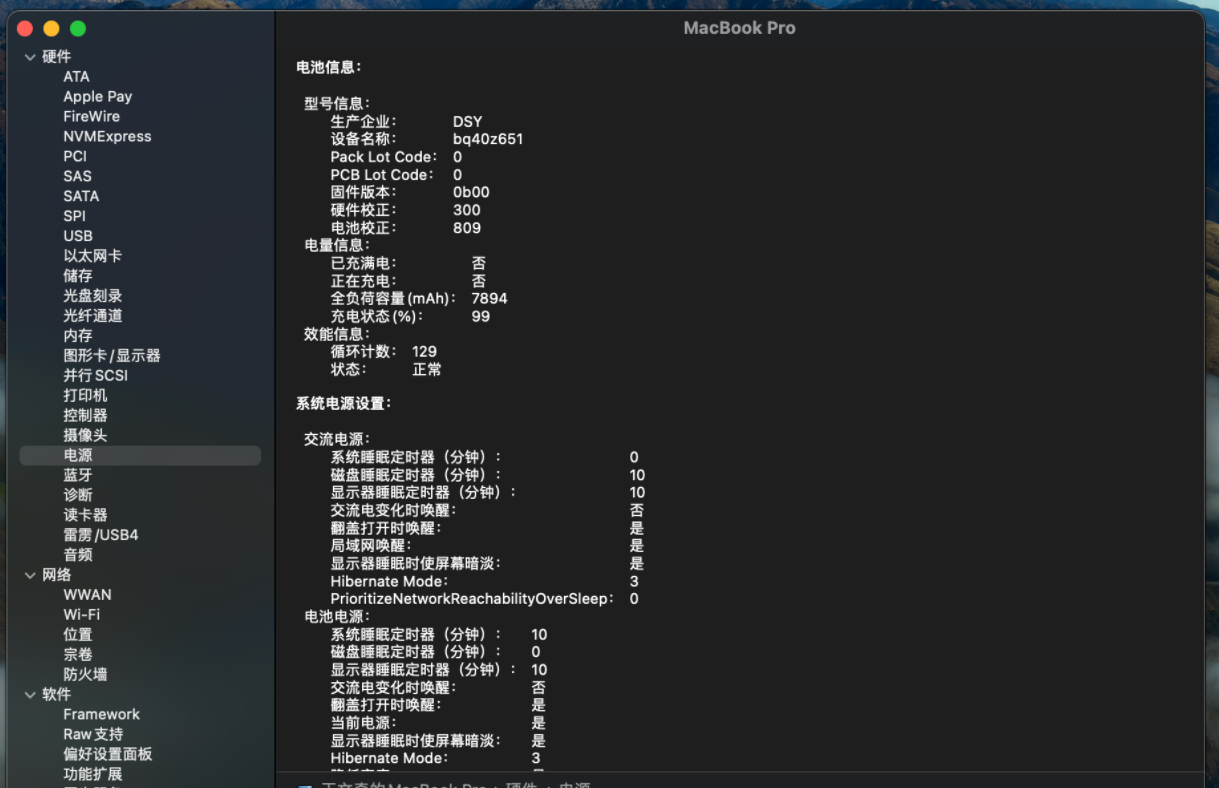The height and width of the screenshot is (788, 1219).
Task: Collapse the 软件 section in sidebar
Action: pyautogui.click(x=30, y=694)
